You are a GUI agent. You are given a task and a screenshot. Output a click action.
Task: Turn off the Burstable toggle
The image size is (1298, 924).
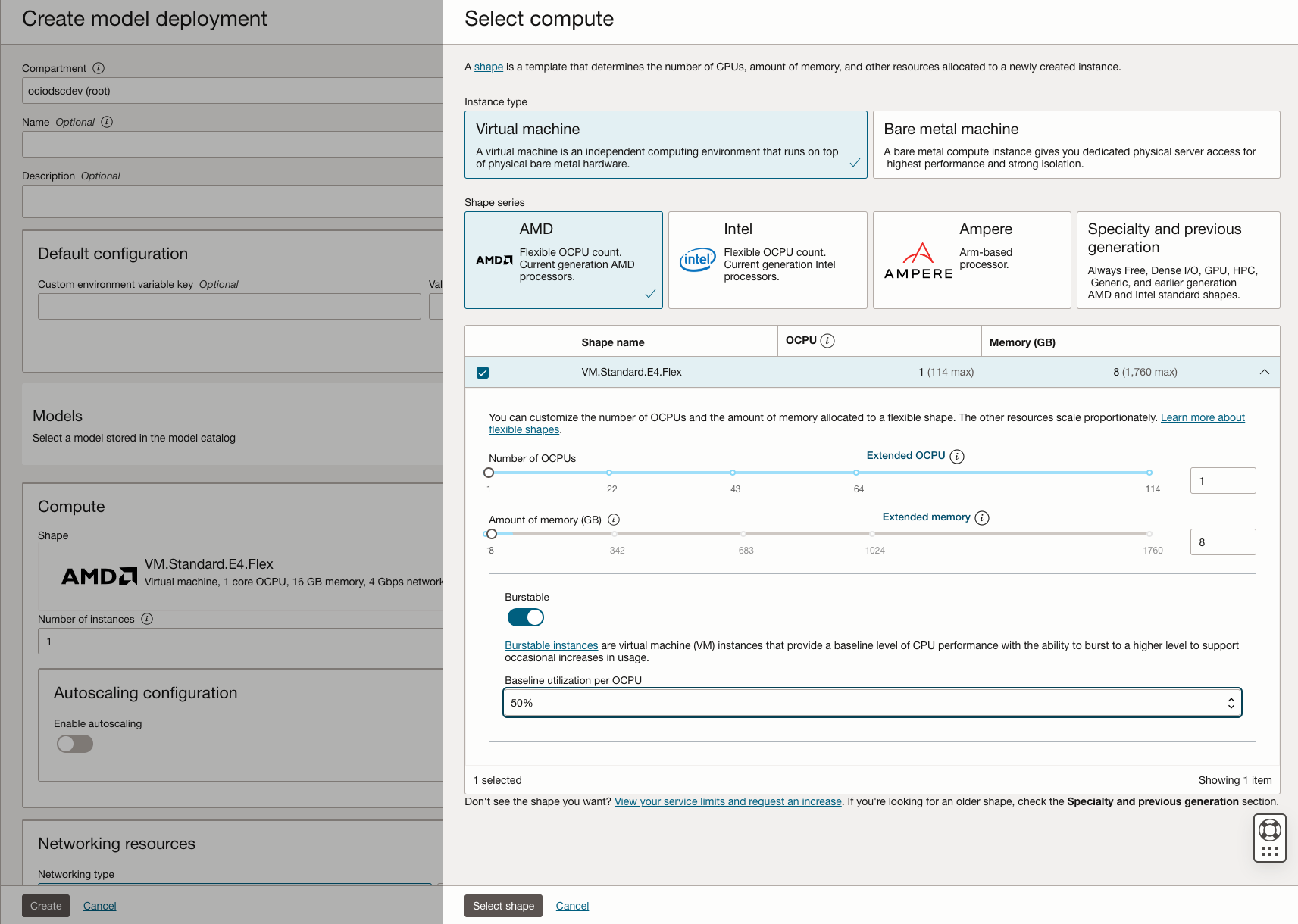coord(526,617)
